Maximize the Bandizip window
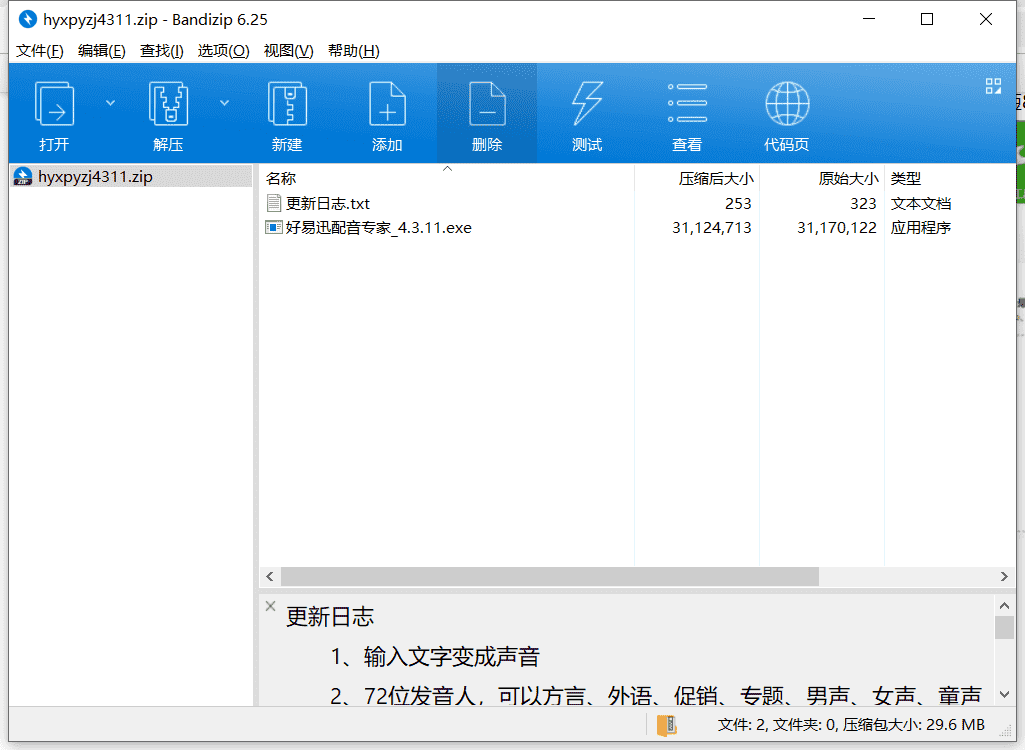Screen dimensions: 1025x750 tap(926, 19)
